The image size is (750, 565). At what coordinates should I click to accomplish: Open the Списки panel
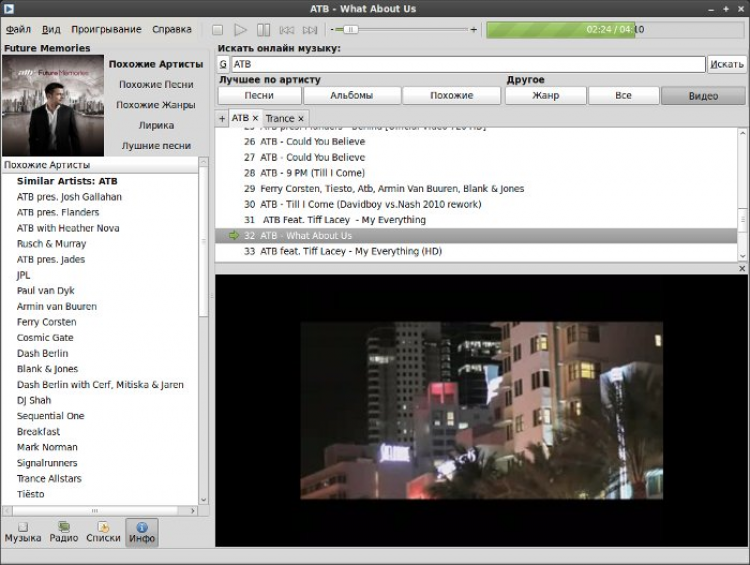(x=103, y=532)
